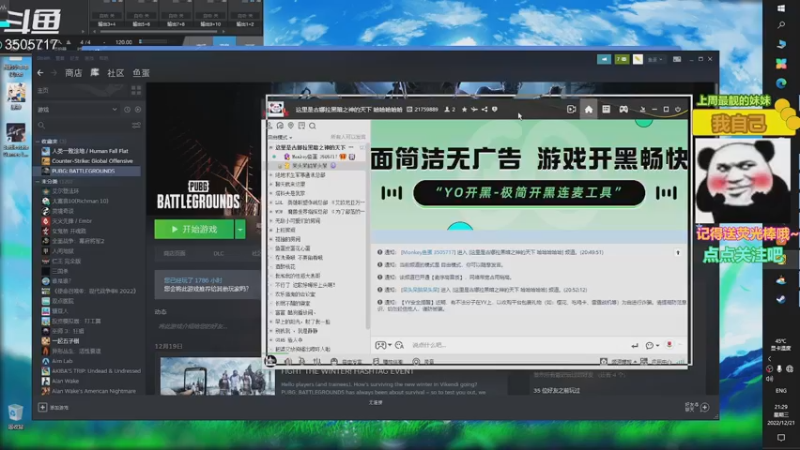Open the 库 library tab in Steam
This screenshot has height=450, width=800.
[x=95, y=73]
